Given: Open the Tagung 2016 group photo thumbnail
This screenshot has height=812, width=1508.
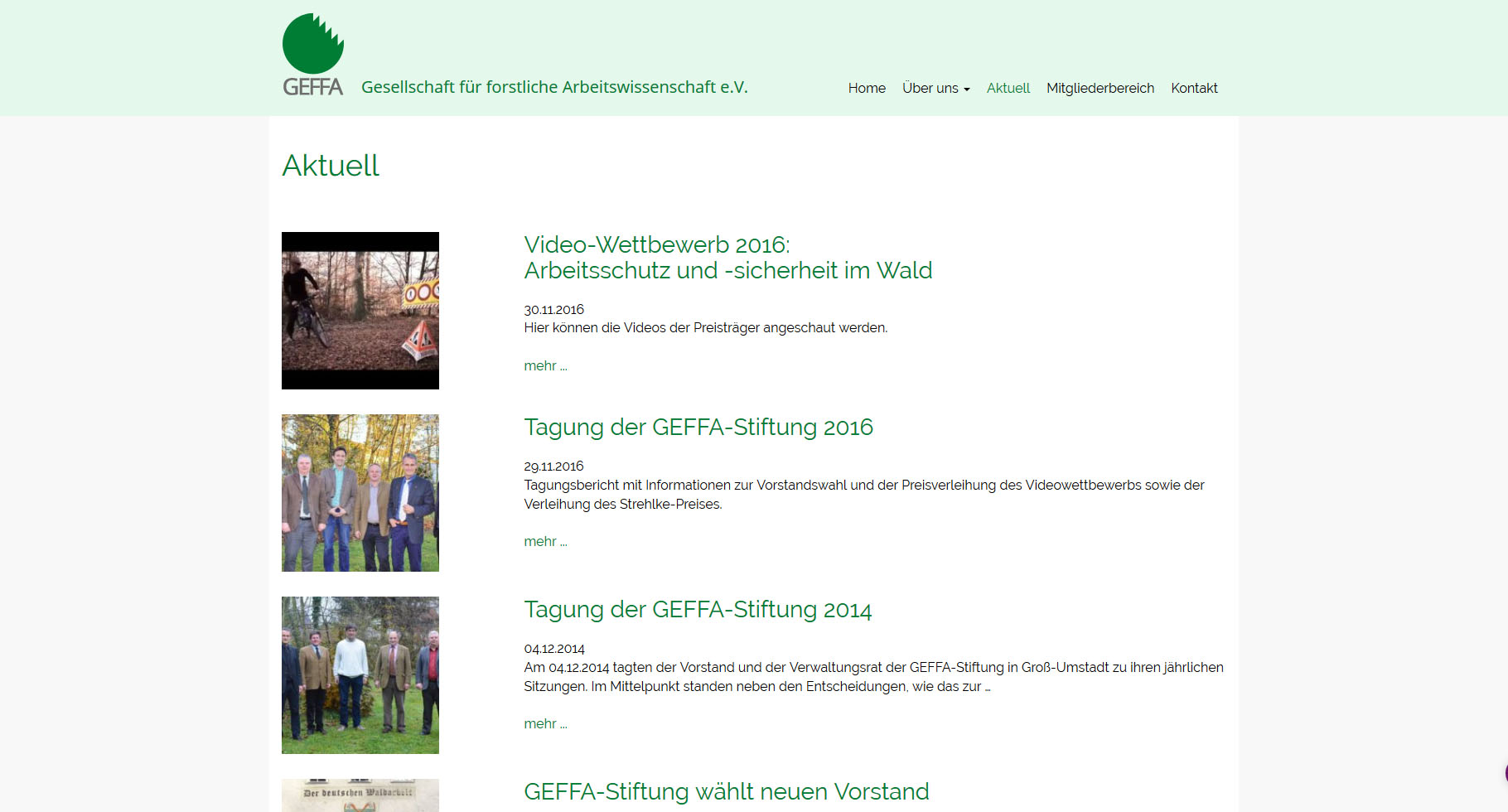Looking at the screenshot, I should tap(360, 493).
